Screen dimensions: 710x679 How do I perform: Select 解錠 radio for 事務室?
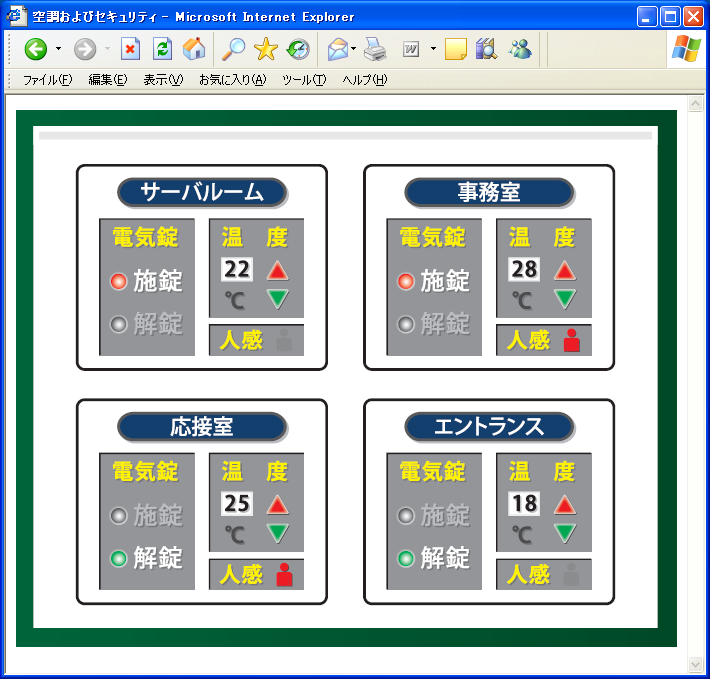[x=406, y=324]
